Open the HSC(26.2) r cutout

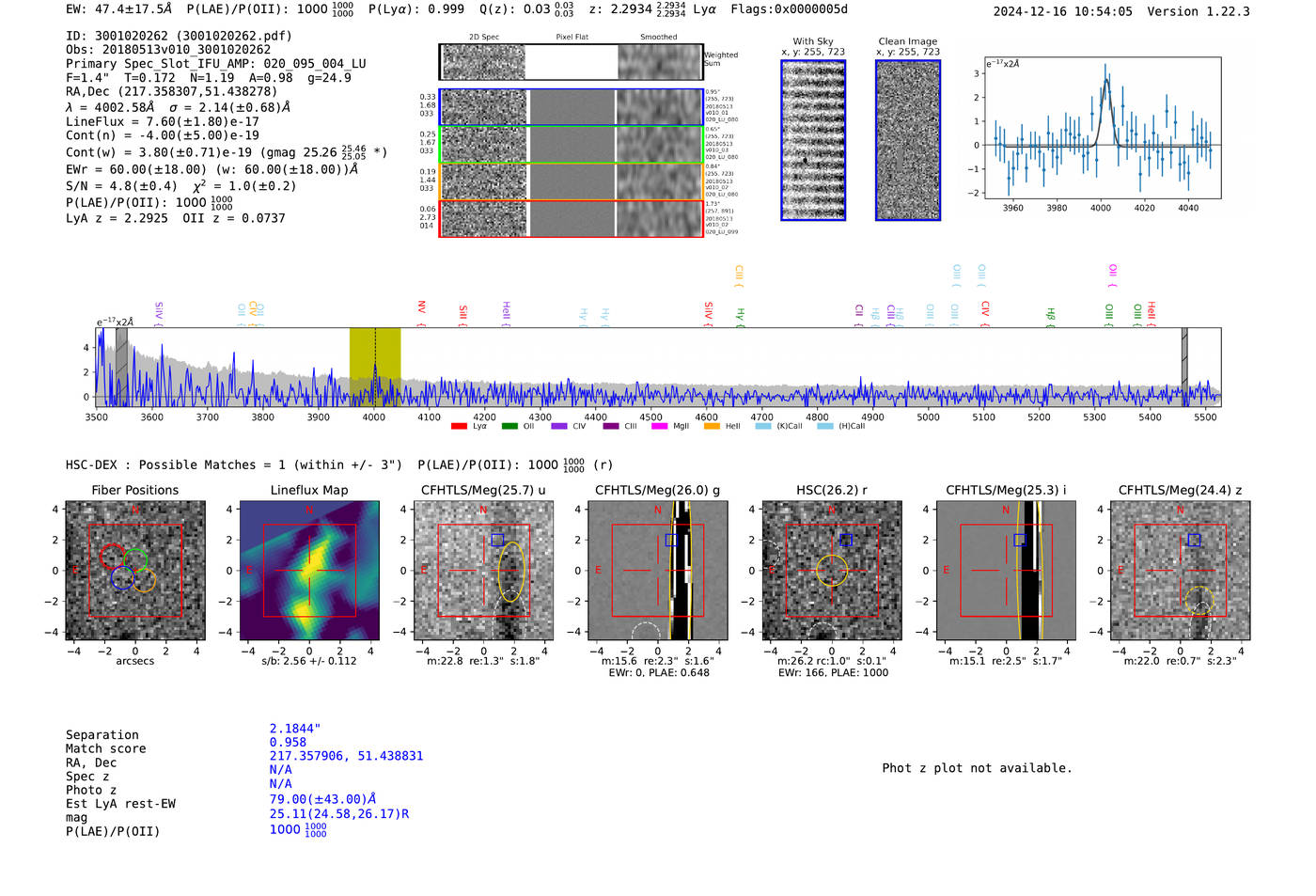(x=831, y=571)
